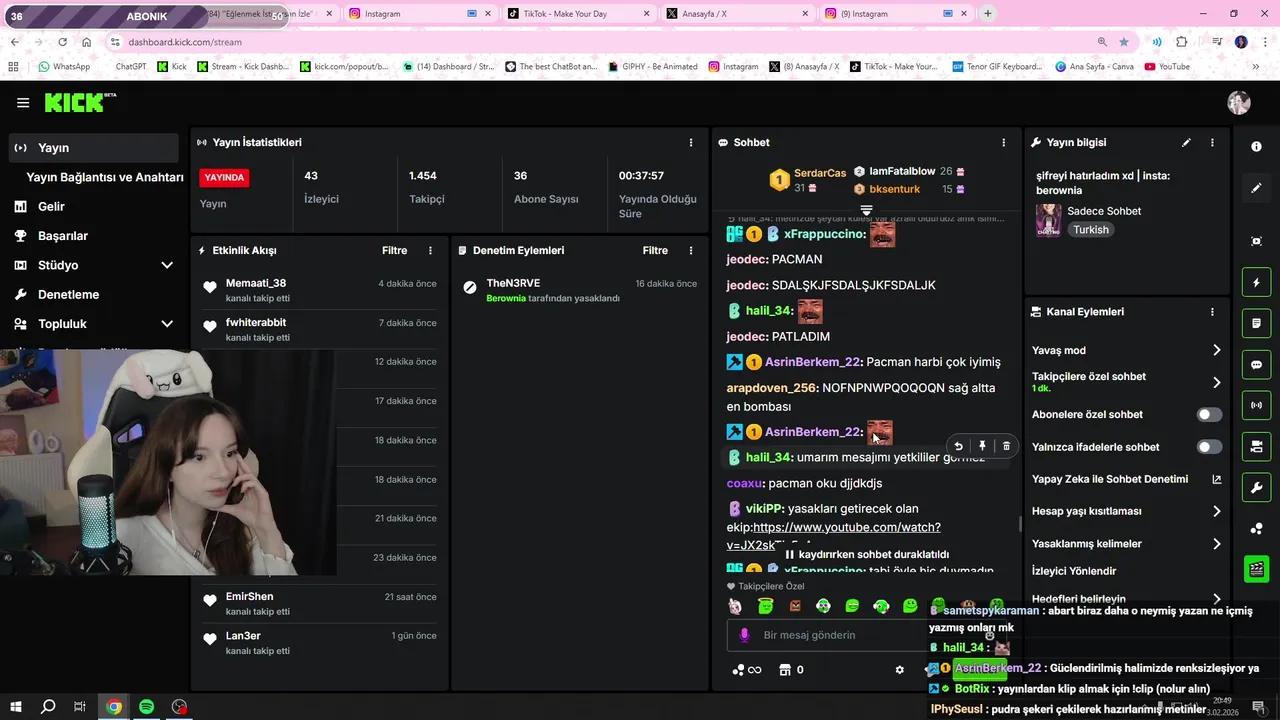Click the info icon in right rail
The image size is (1280, 720).
pyautogui.click(x=1256, y=146)
